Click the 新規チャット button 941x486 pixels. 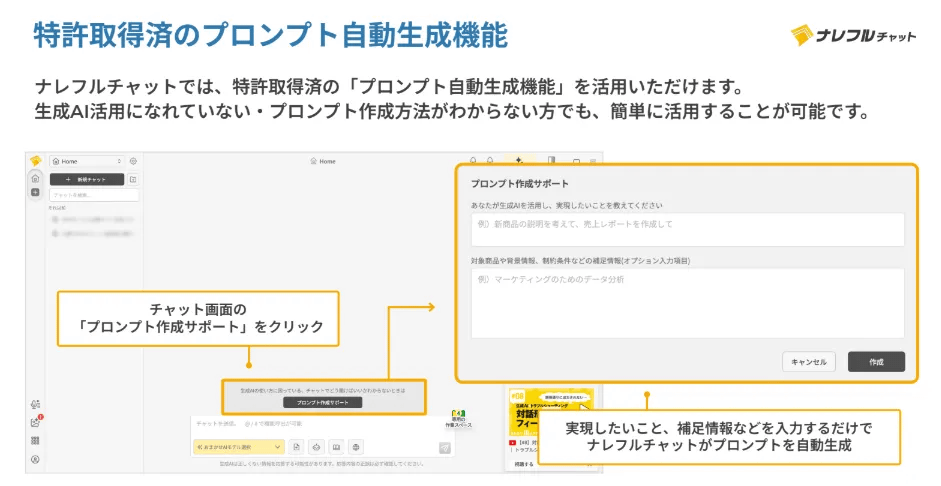[86, 179]
